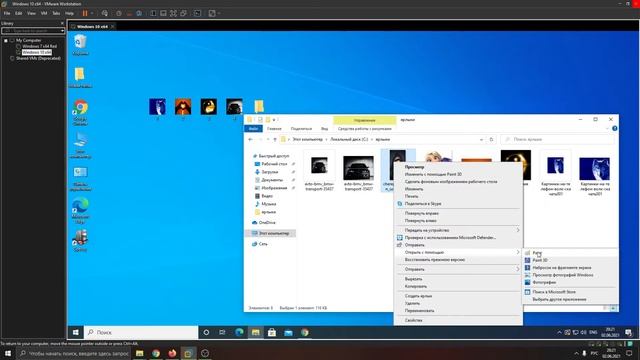640x360 pixels.
Task: Select Network in the Explorer sidebar
Action: coord(263,244)
